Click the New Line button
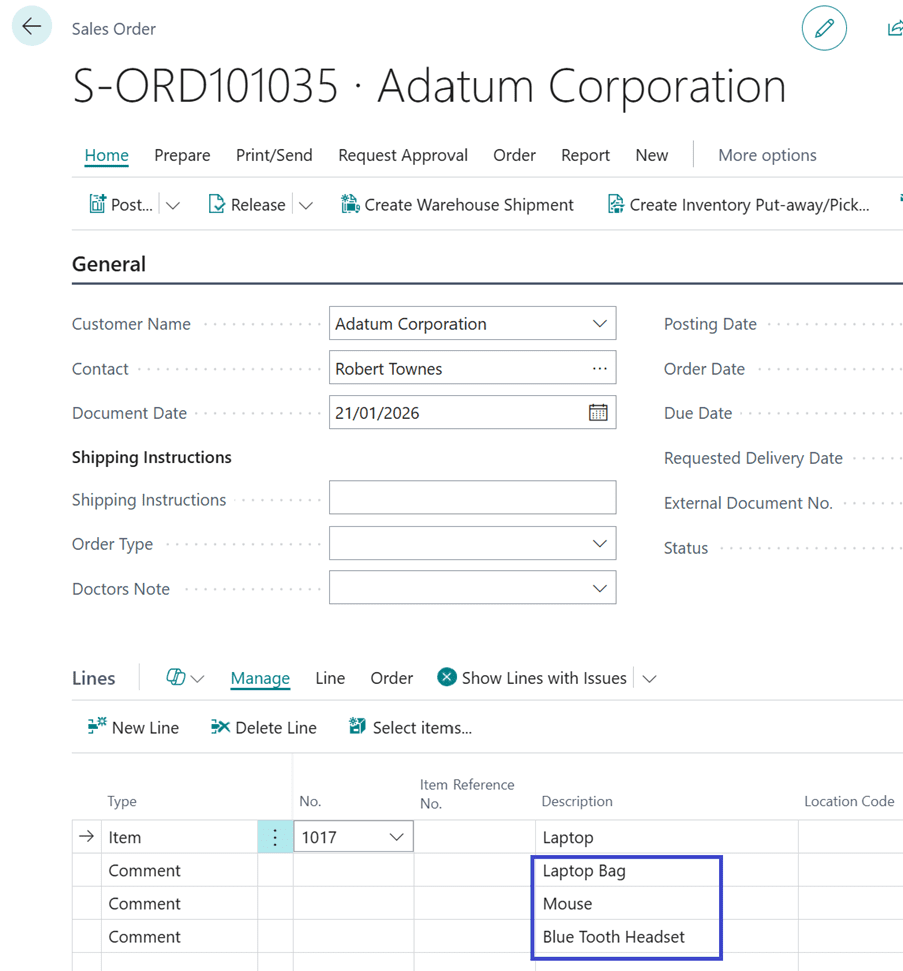The height and width of the screenshot is (971, 903). 133,728
